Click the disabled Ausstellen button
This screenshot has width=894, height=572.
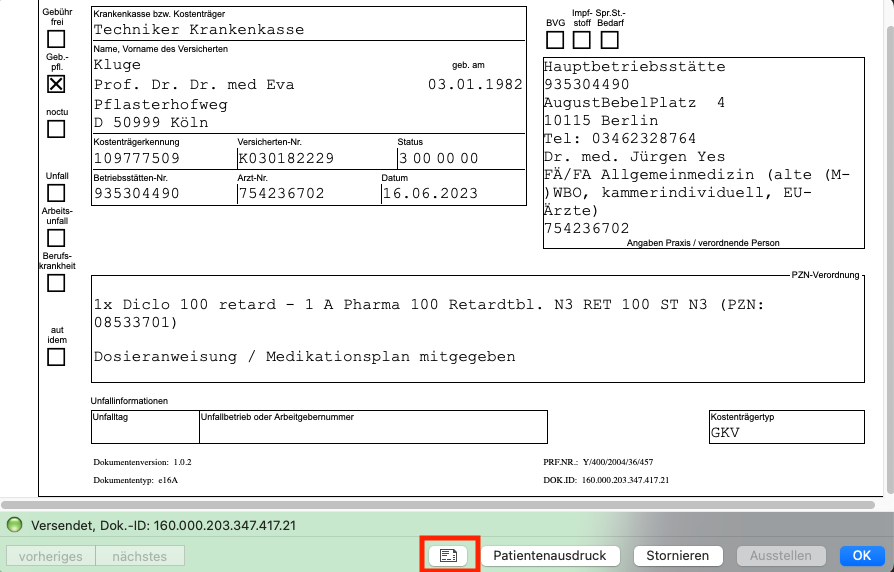[781, 555]
